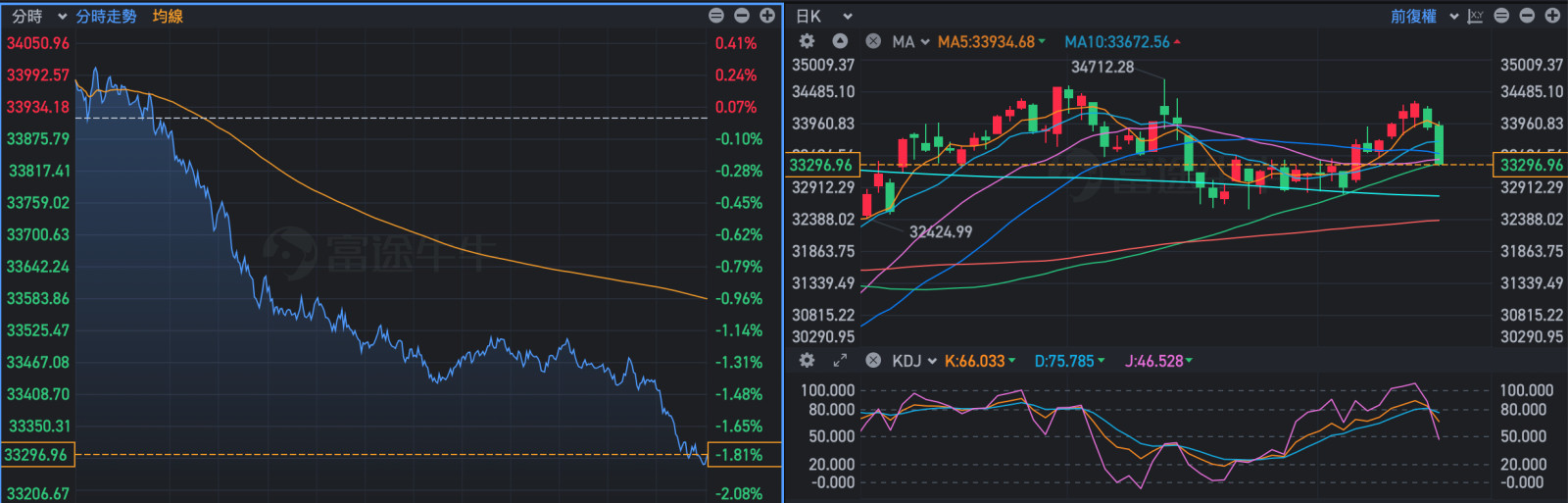1568x503 pixels.
Task: Click the X/Y axis settings icon
Action: pos(1475,16)
